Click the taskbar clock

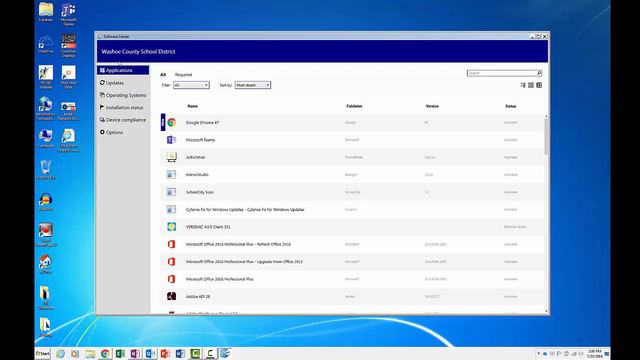595,353
